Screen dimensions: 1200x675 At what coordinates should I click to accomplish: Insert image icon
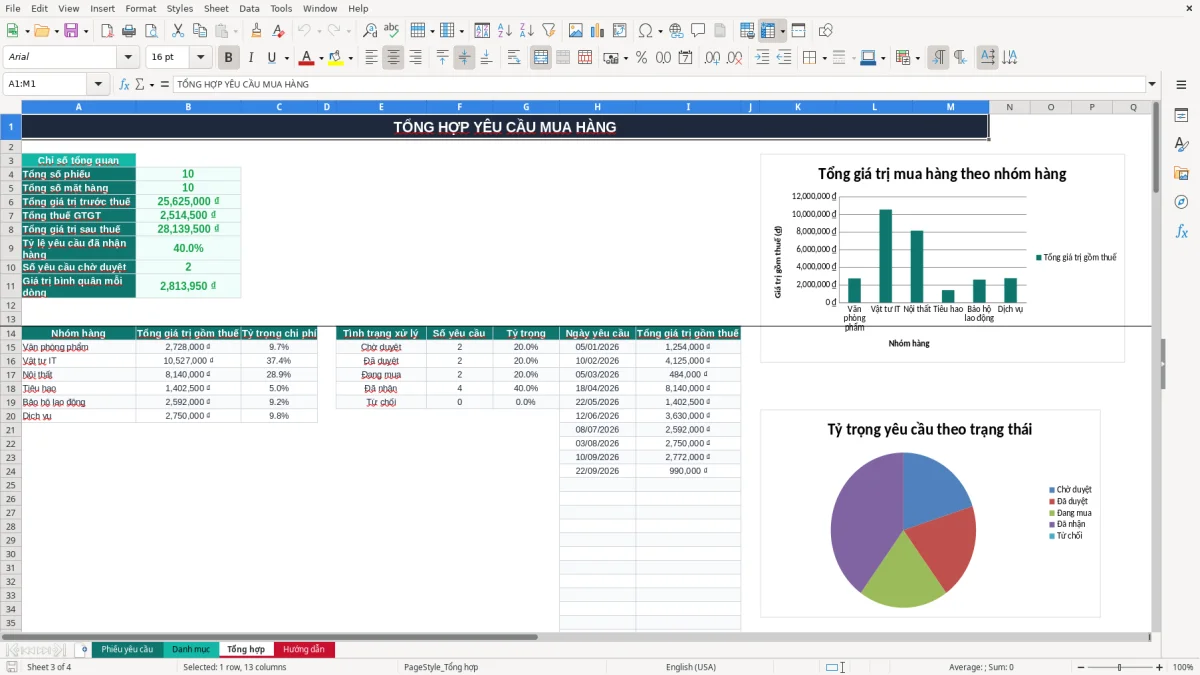[x=575, y=31]
